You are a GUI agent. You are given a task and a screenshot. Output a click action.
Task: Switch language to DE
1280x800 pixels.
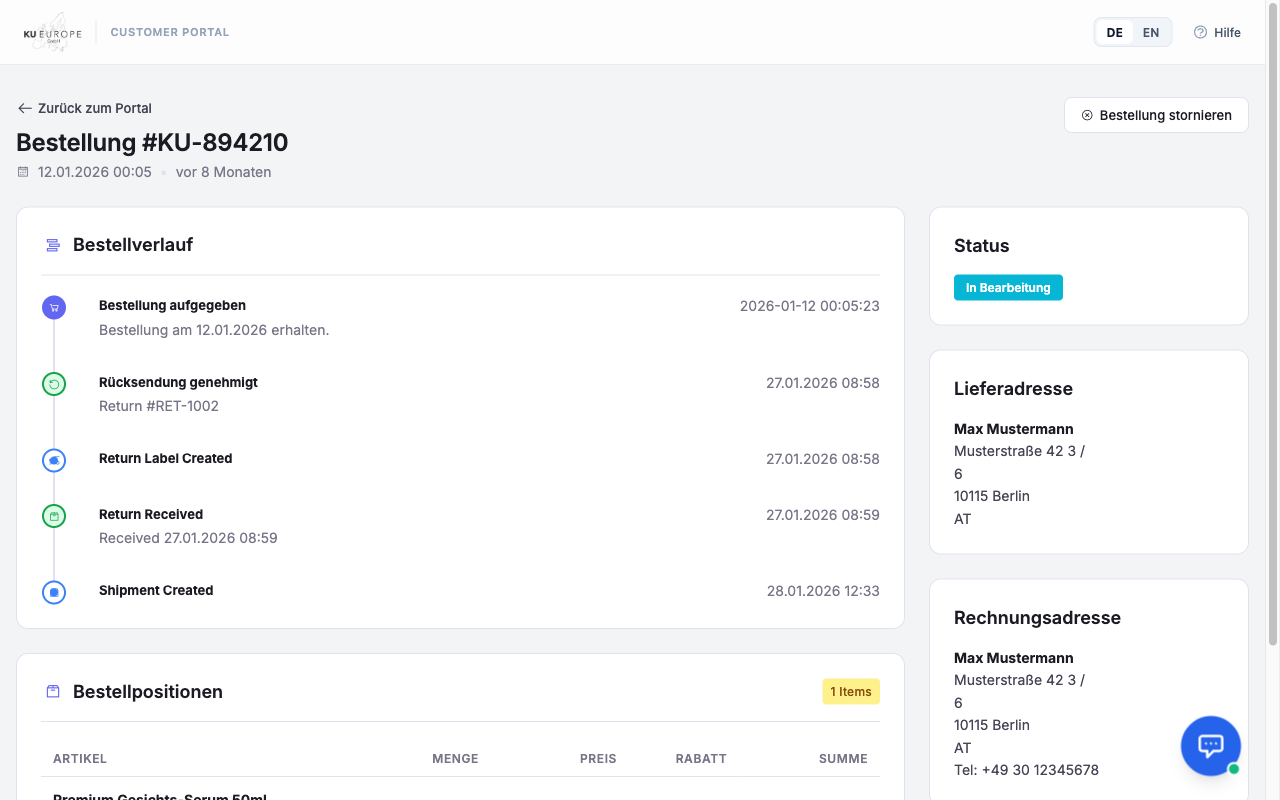coord(1114,32)
